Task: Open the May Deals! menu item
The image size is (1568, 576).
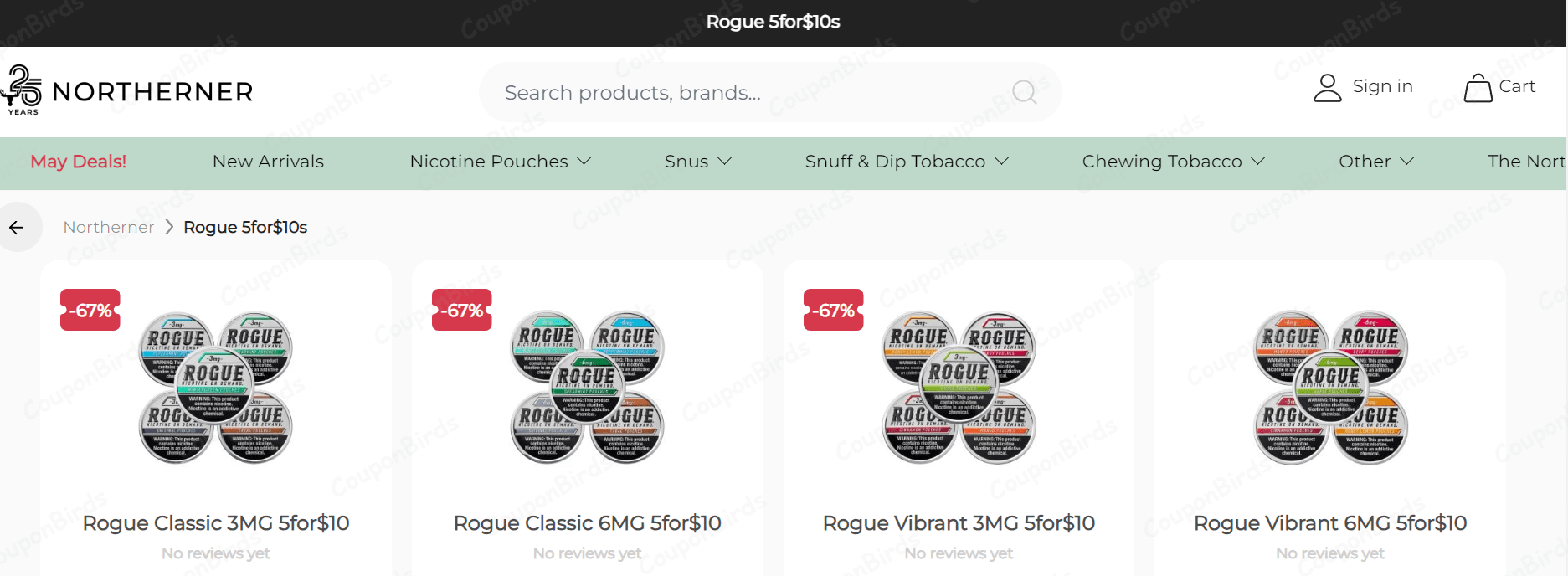Action: [x=79, y=162]
